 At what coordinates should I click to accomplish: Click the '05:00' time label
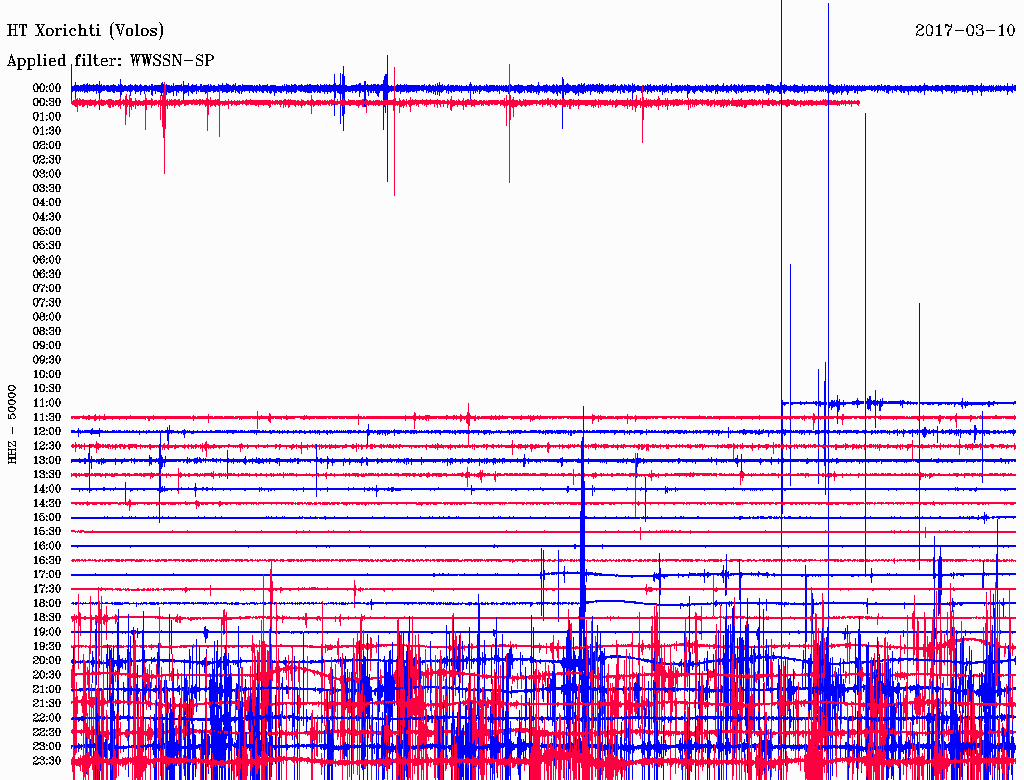coord(47,231)
